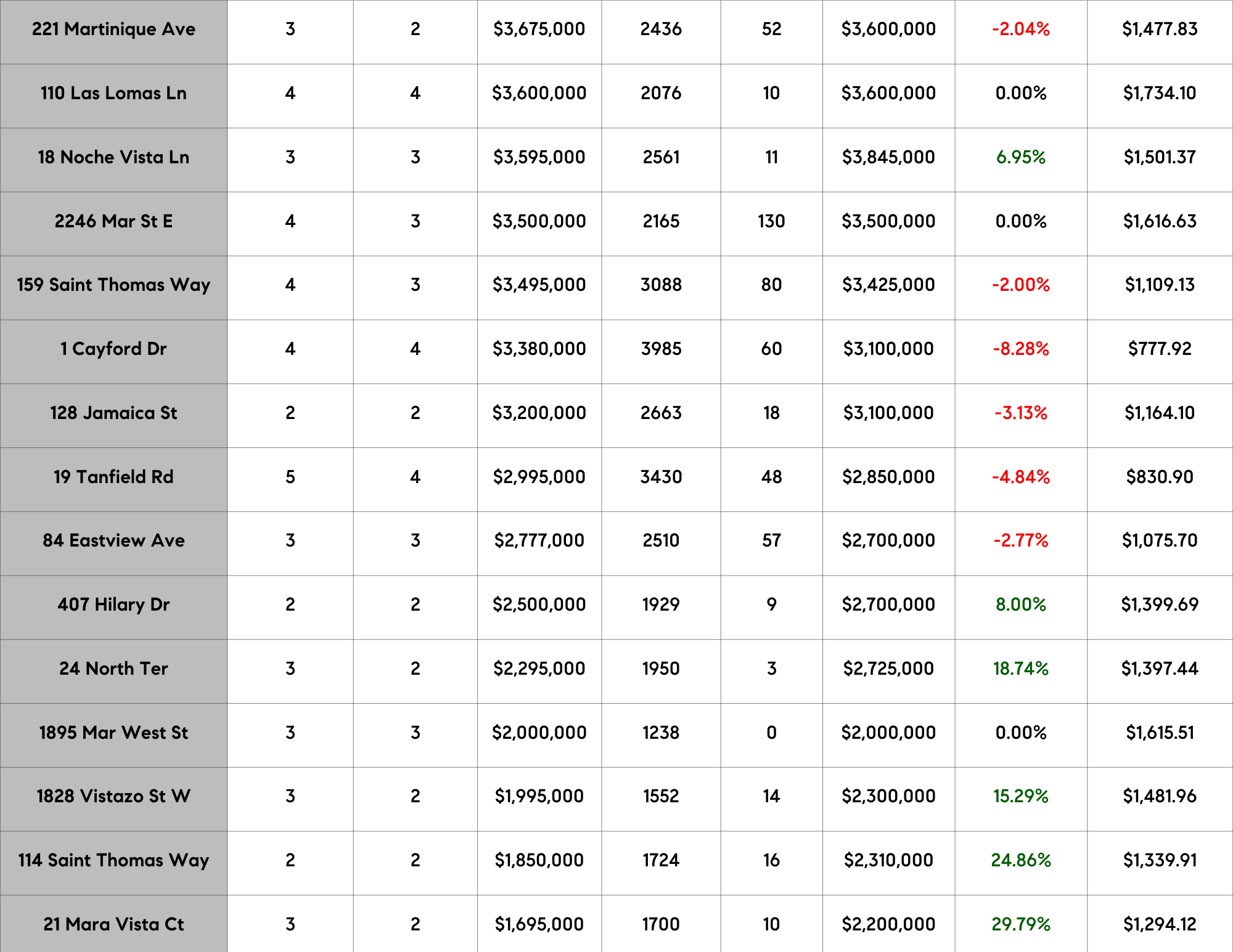Click the 128 Jamaica St address cell

coord(113,413)
